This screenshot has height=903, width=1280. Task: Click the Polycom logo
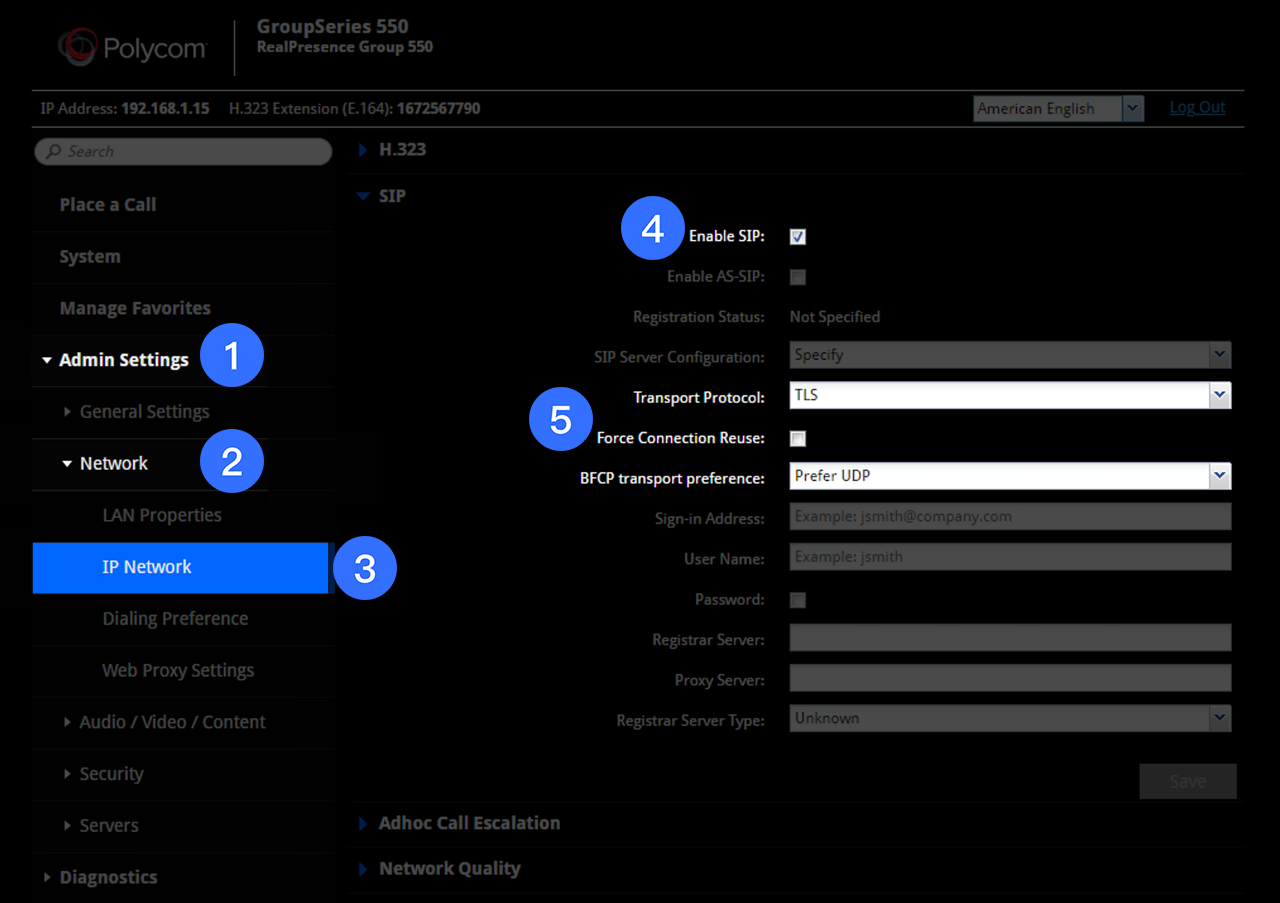click(x=132, y=47)
